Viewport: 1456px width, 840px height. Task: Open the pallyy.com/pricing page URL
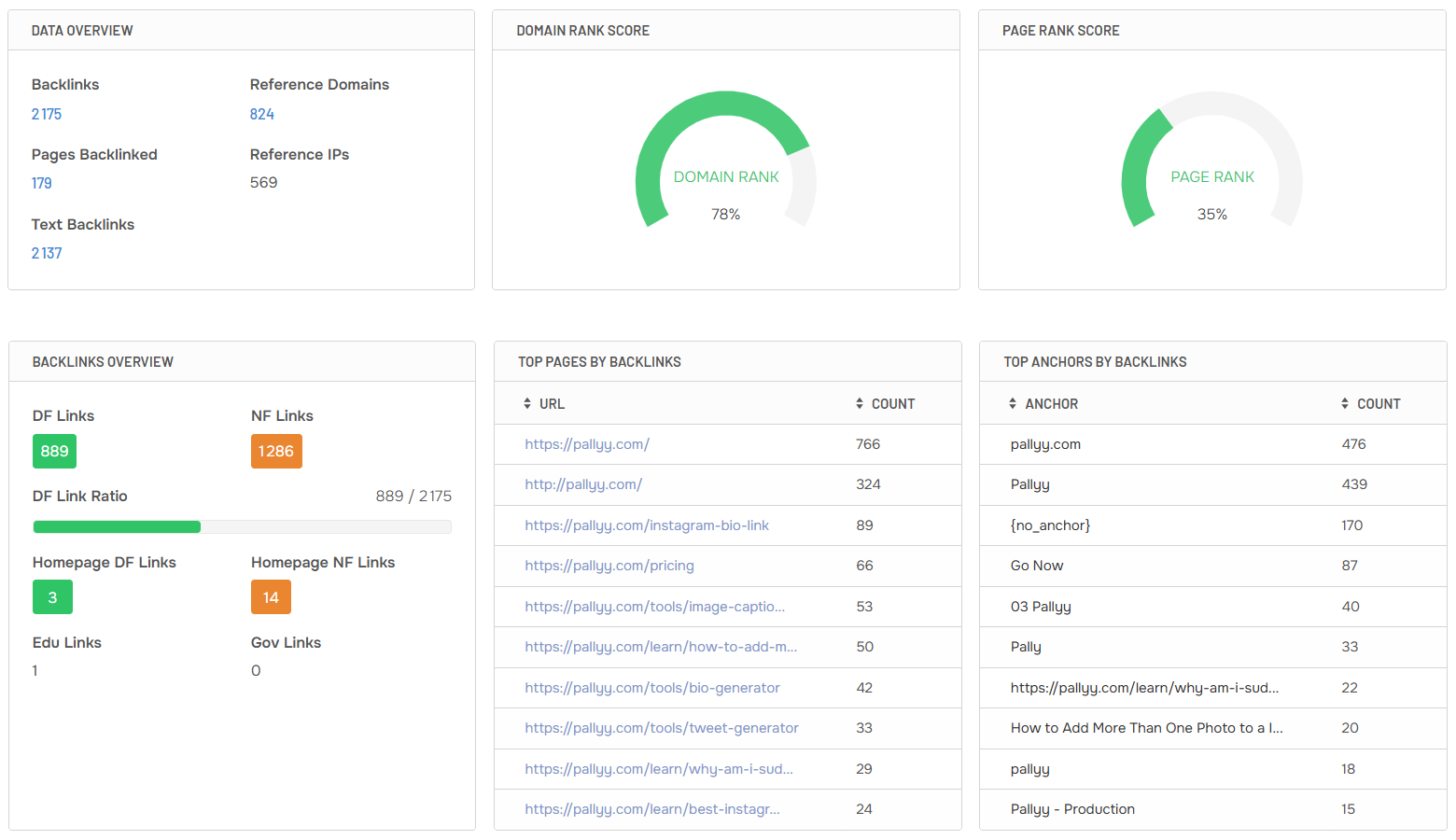pos(609,566)
